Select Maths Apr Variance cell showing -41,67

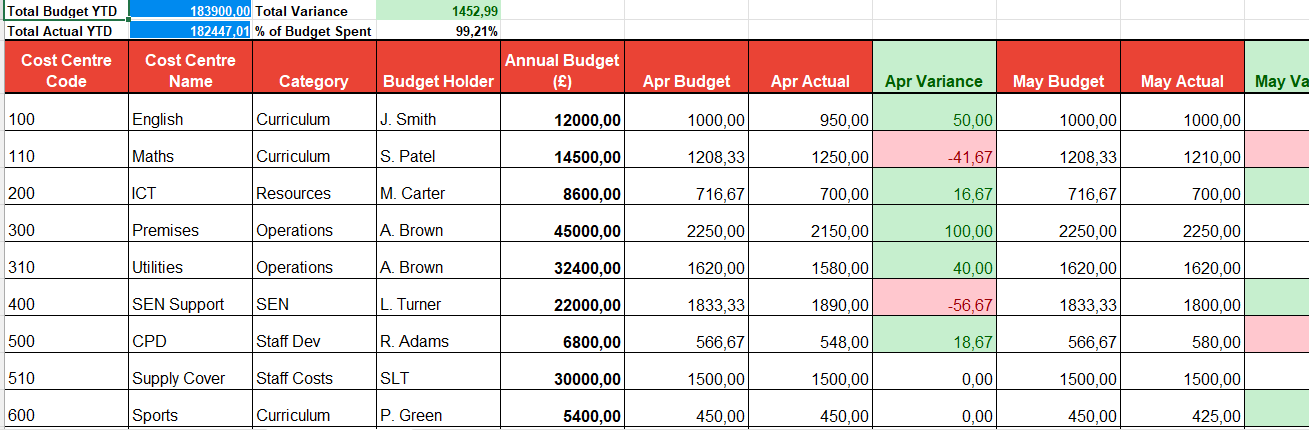934,156
